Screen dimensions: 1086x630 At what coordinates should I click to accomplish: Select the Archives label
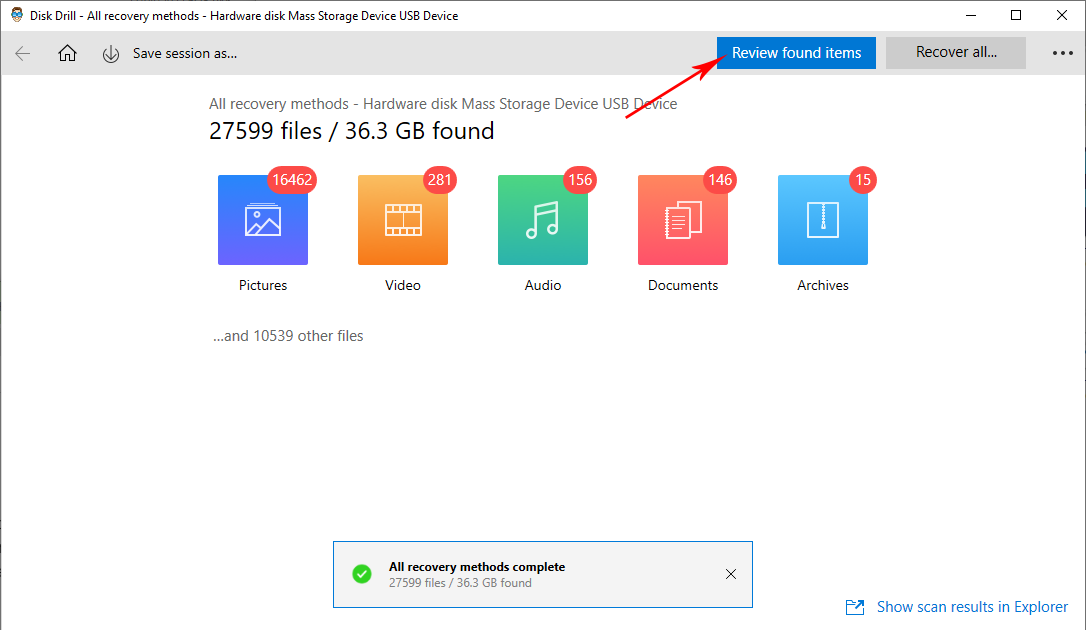coord(823,285)
